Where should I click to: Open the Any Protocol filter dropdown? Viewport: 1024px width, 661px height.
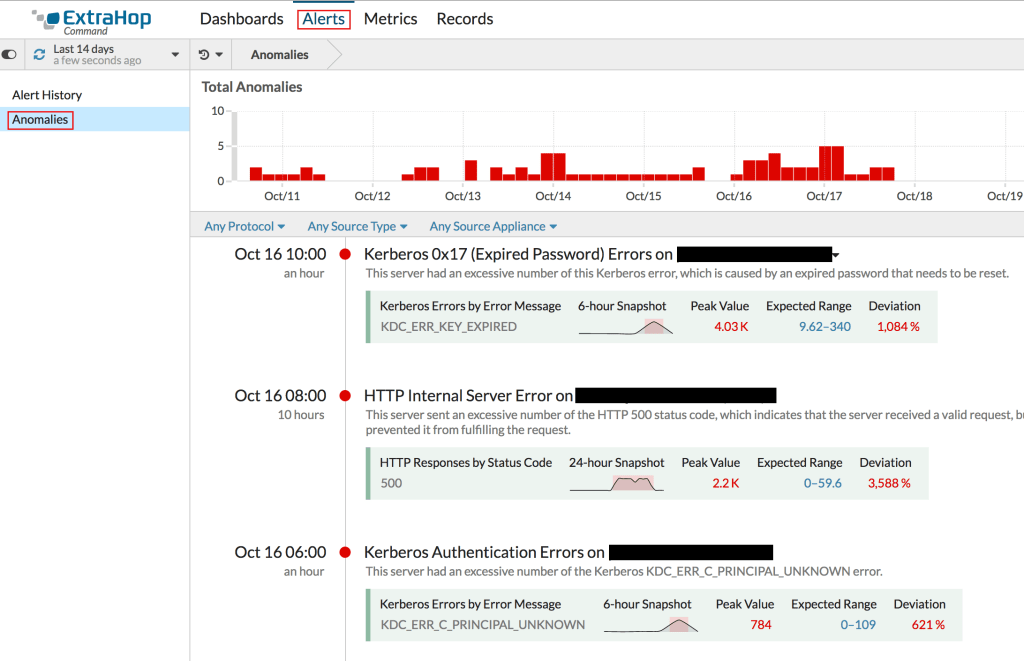click(x=244, y=226)
